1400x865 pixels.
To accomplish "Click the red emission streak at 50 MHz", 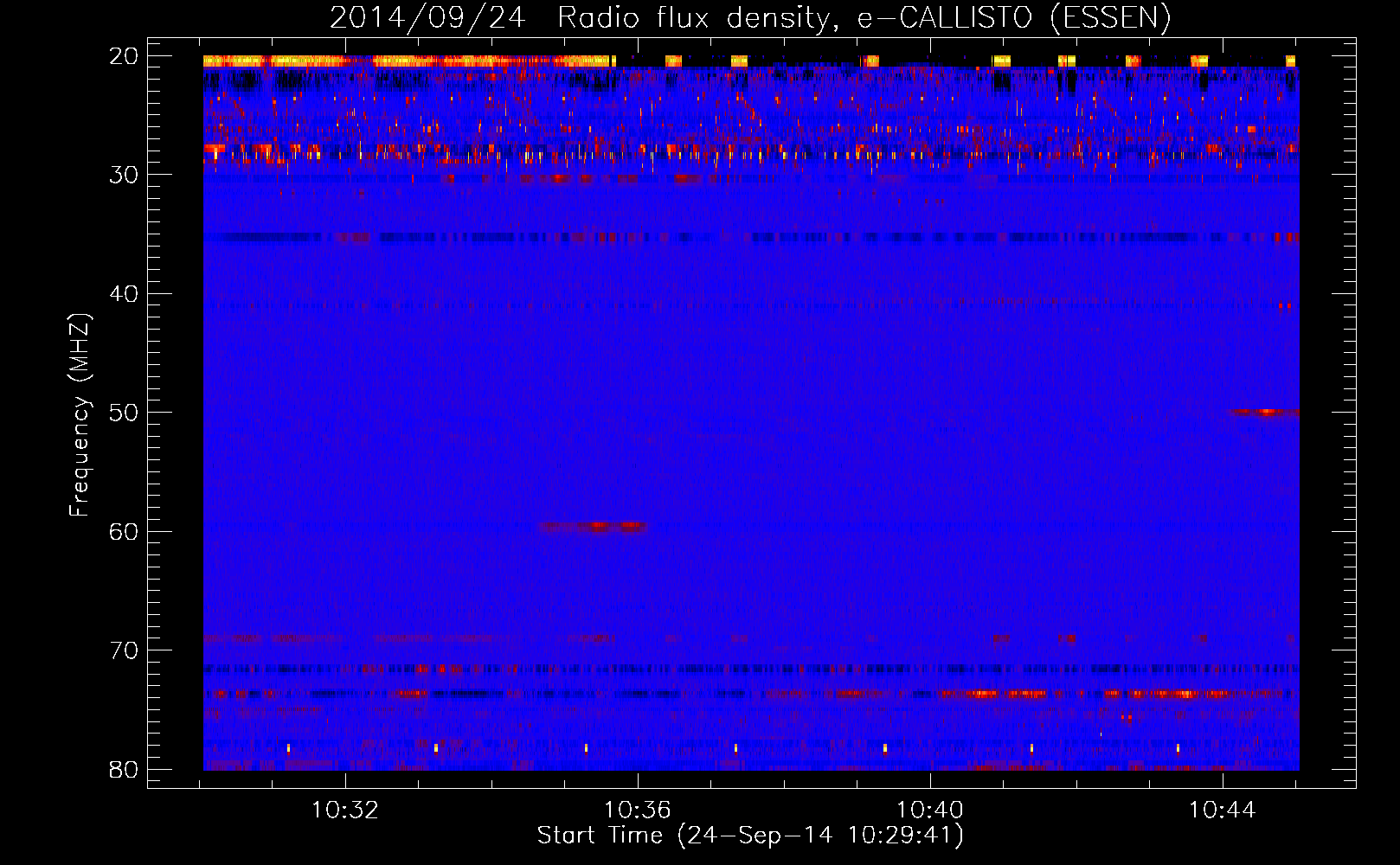I will click(x=1264, y=413).
